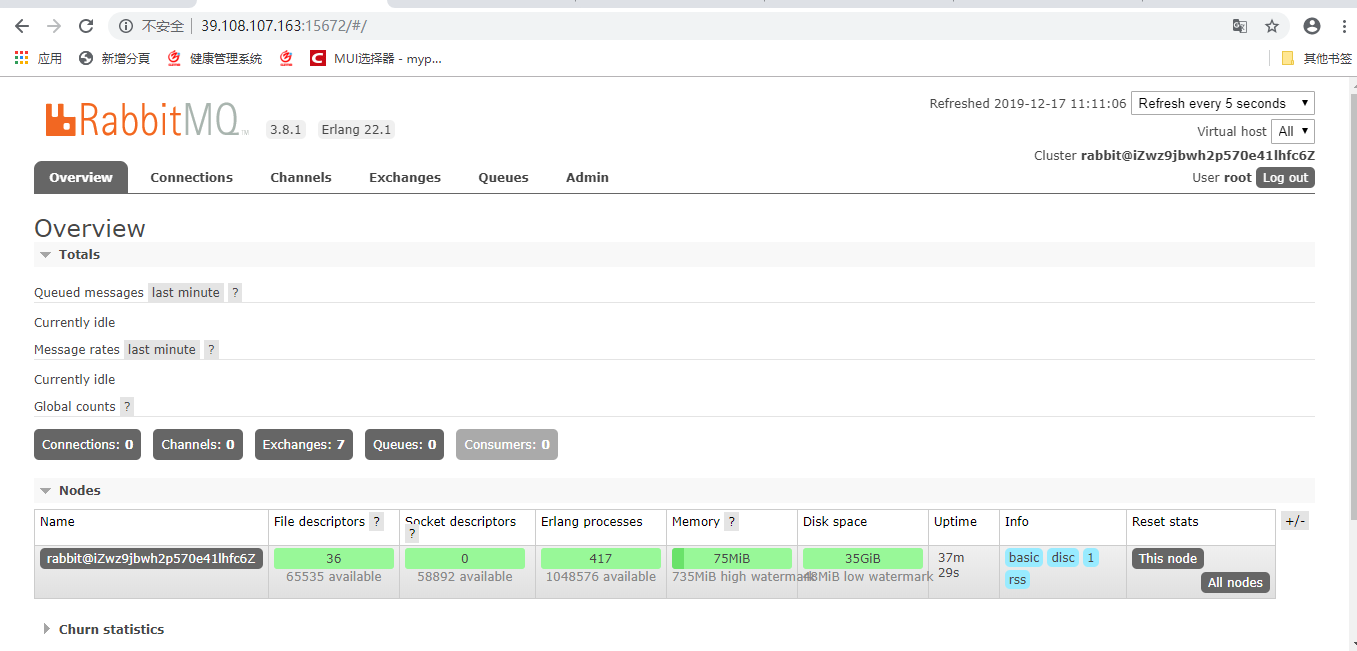Click the Global counts help icon
Viewport: 1357px width, 651px height.
click(x=126, y=406)
